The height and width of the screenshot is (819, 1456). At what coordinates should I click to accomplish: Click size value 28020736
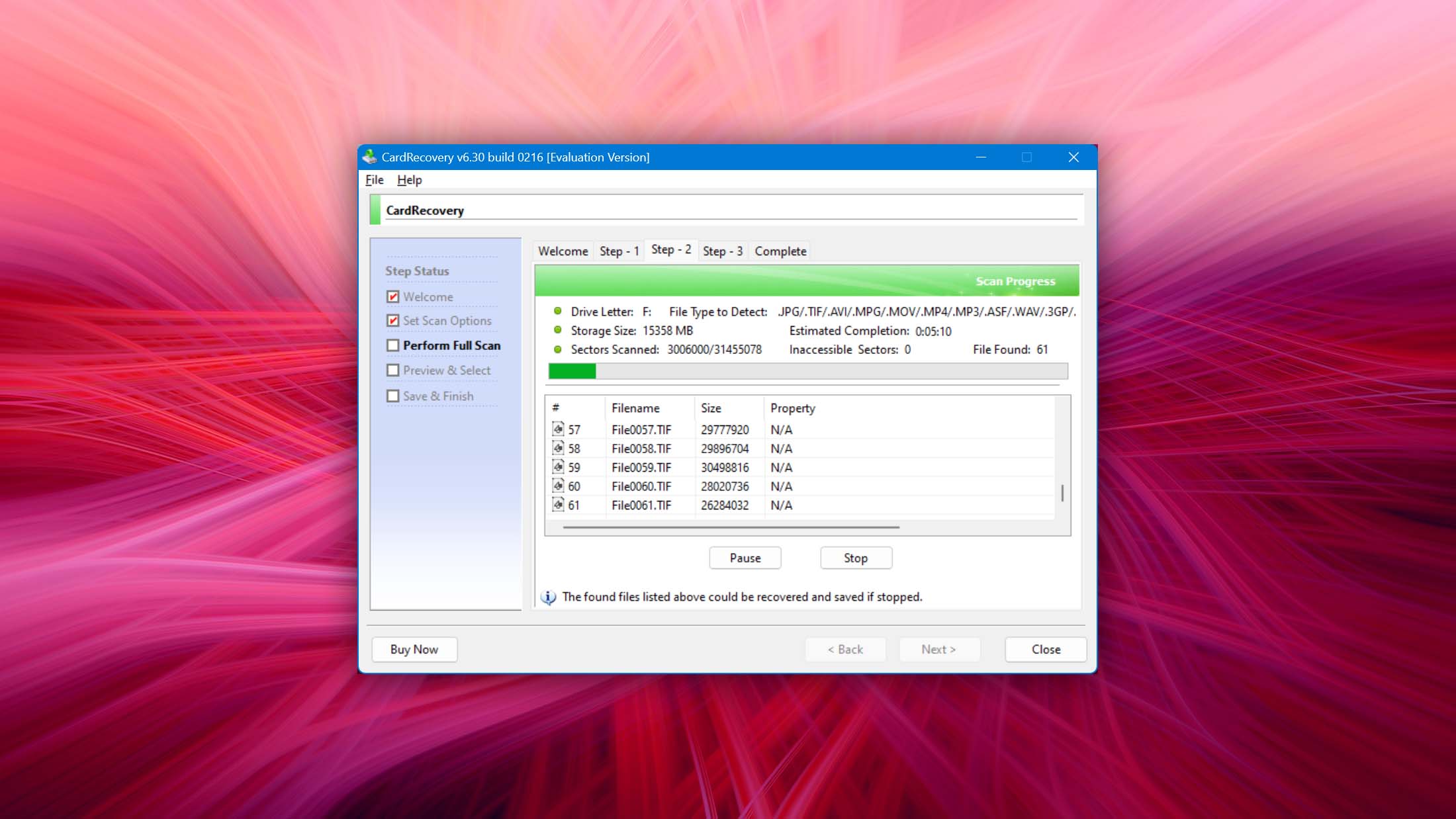(x=725, y=486)
